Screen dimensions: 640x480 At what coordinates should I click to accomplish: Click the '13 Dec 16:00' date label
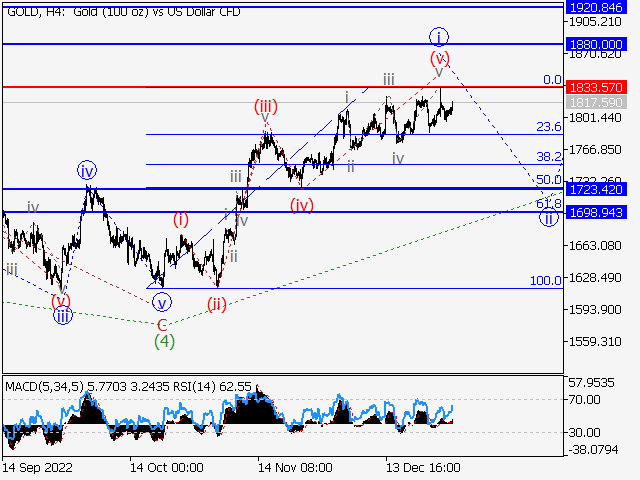(x=423, y=468)
